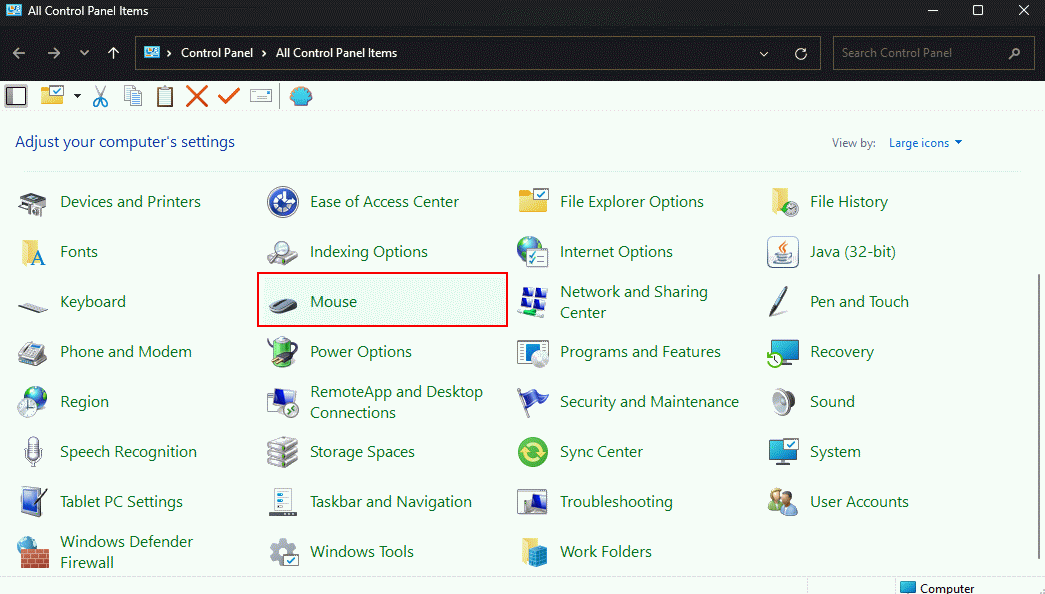Image resolution: width=1045 pixels, height=594 pixels.
Task: Expand the address bar history dropdown
Action: [765, 53]
